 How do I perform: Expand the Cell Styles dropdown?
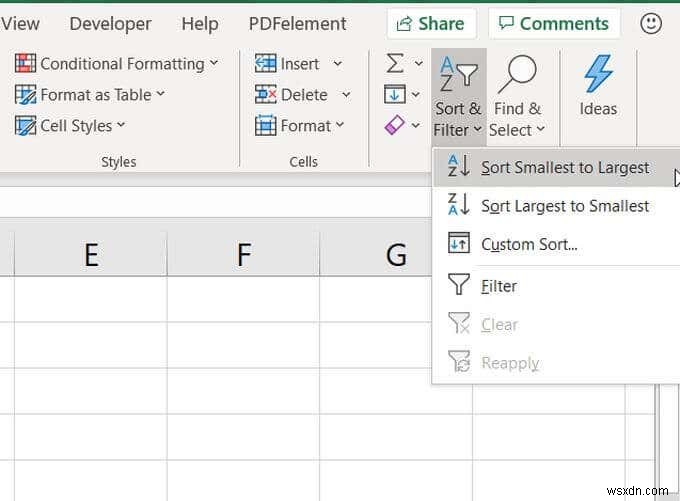tap(122, 126)
